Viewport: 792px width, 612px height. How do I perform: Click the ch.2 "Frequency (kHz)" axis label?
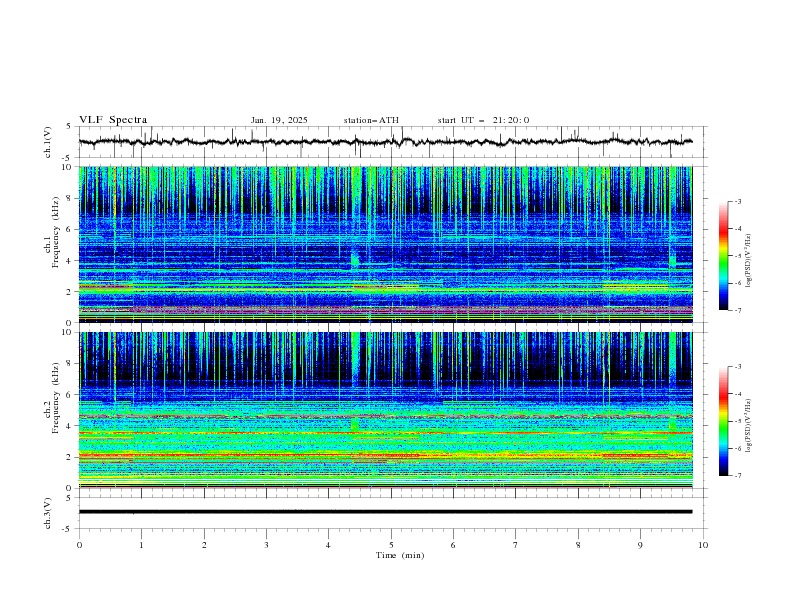57,398
